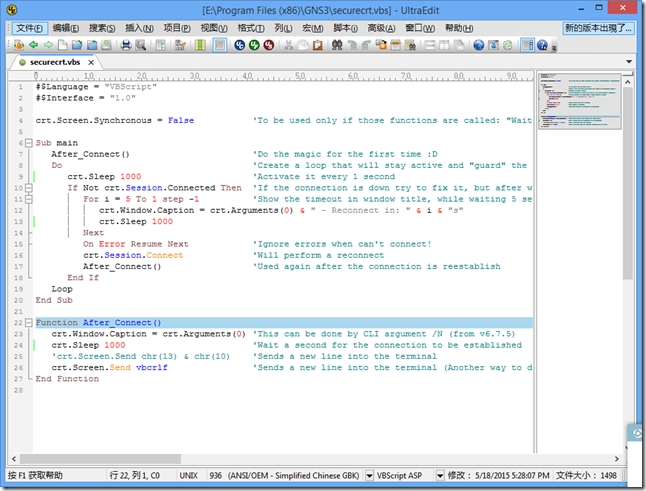Screen dimensions: 646x491
Task: Click the 文件大小: 1498 status entry
Action: click(x=586, y=476)
